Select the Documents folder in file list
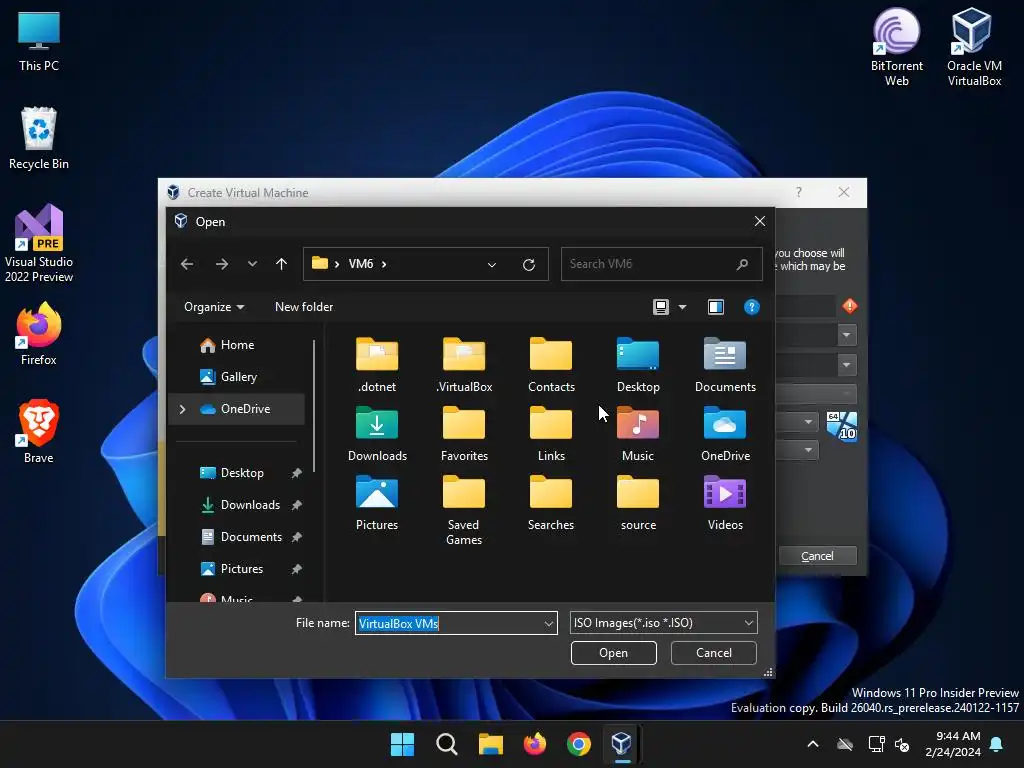 [725, 365]
